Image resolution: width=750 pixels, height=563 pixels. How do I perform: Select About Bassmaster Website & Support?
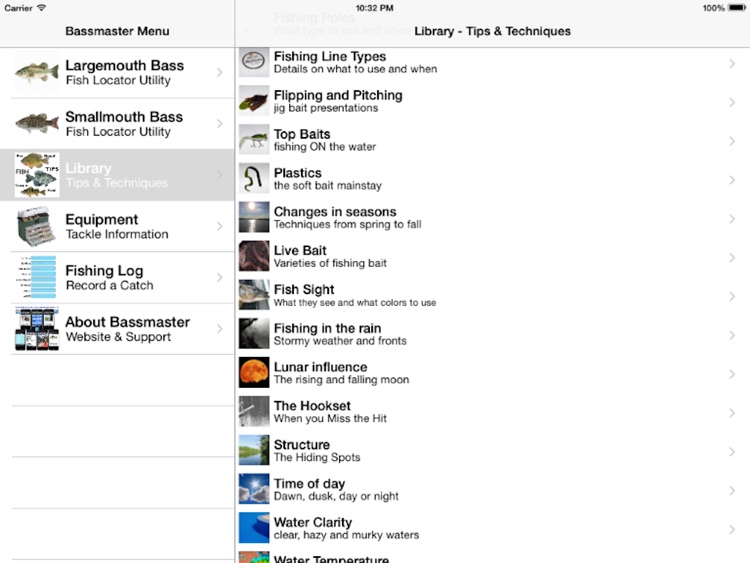coord(117,329)
